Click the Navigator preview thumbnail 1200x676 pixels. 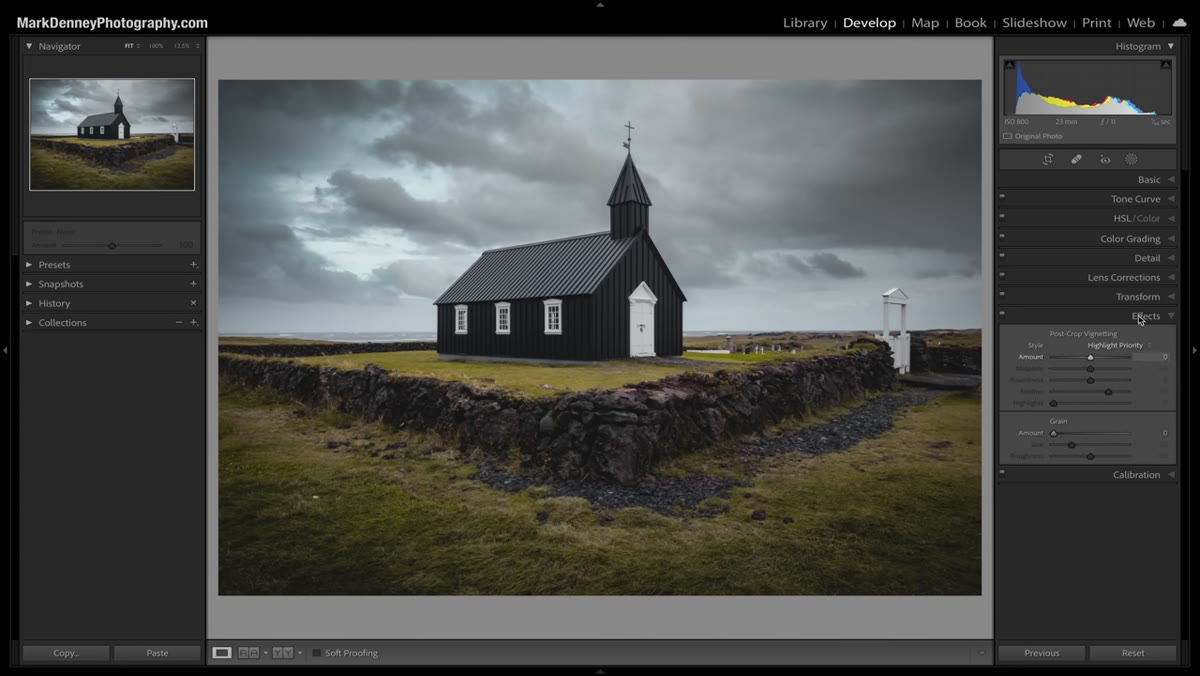[x=112, y=134]
